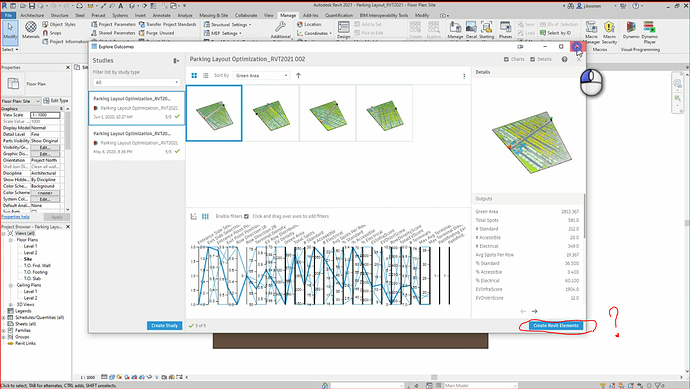The height and width of the screenshot is (389, 690).
Task: Launch Dynamo
Action: point(631,30)
